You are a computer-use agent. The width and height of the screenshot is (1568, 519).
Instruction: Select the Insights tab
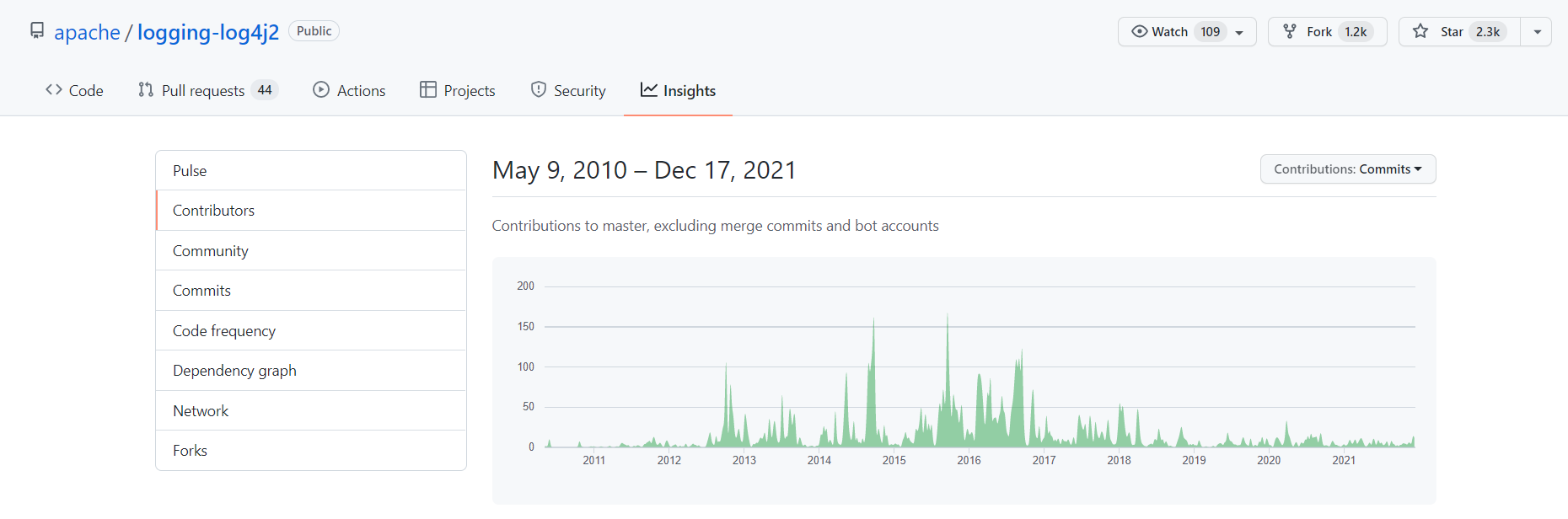coord(678,90)
